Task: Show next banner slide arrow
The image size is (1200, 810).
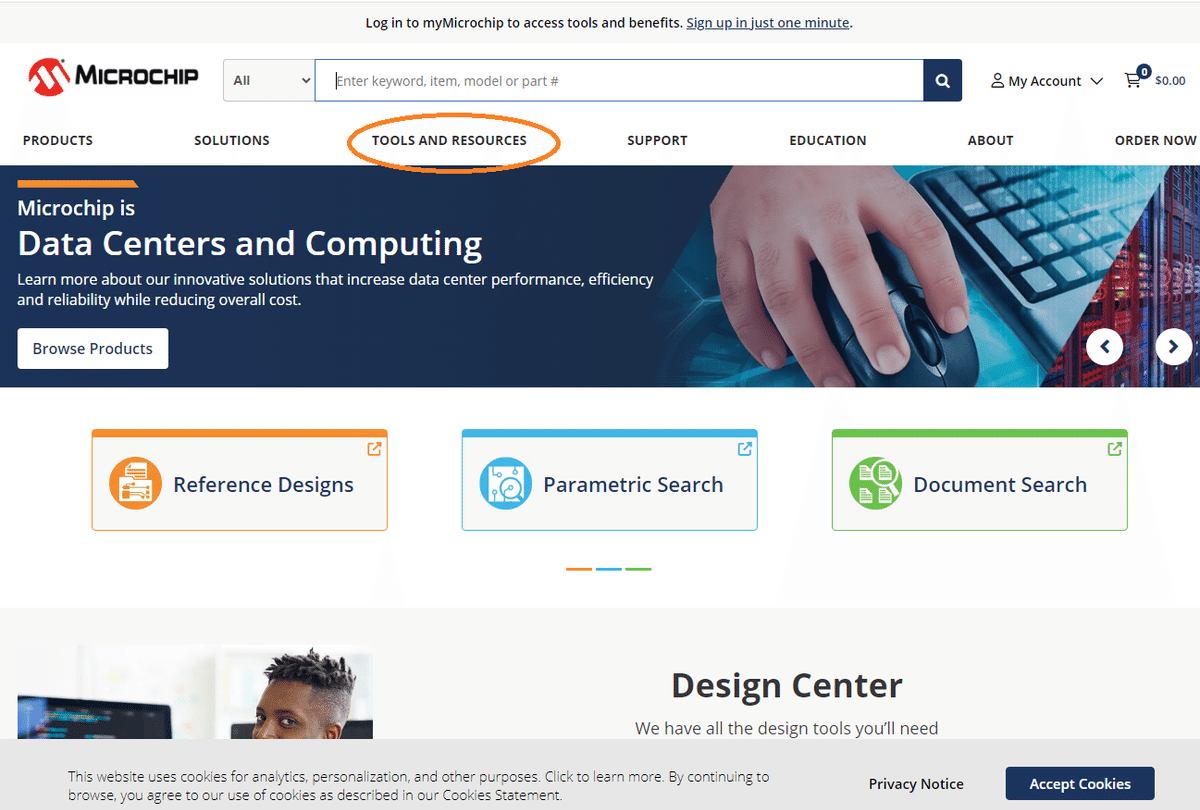Action: point(1173,347)
